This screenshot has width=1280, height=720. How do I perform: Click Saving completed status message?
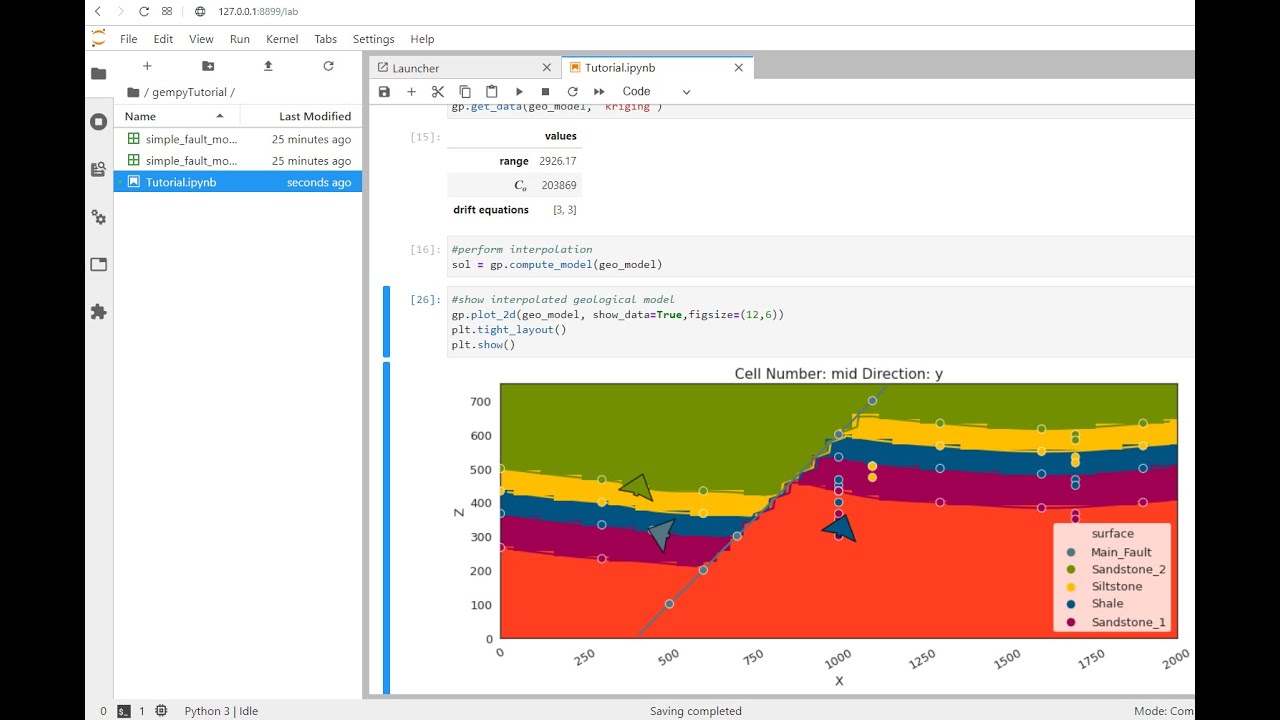tap(696, 711)
